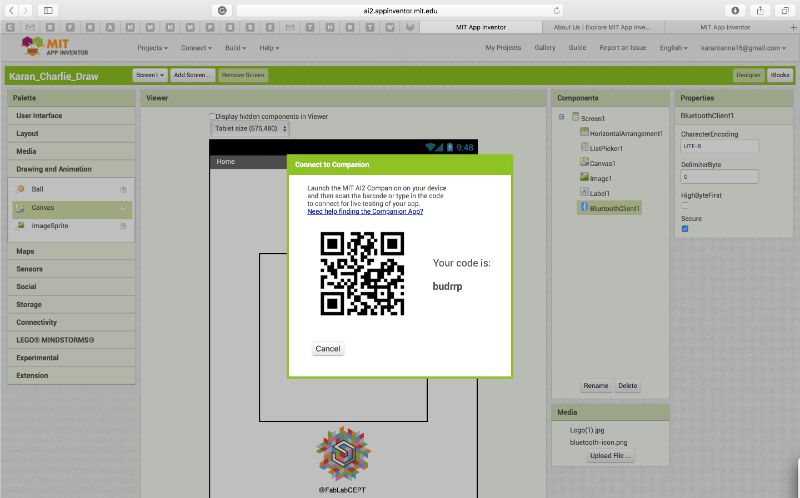Viewport: 800px width, 498px height.
Task: Expand the User Interface palette section
Action: [71, 116]
